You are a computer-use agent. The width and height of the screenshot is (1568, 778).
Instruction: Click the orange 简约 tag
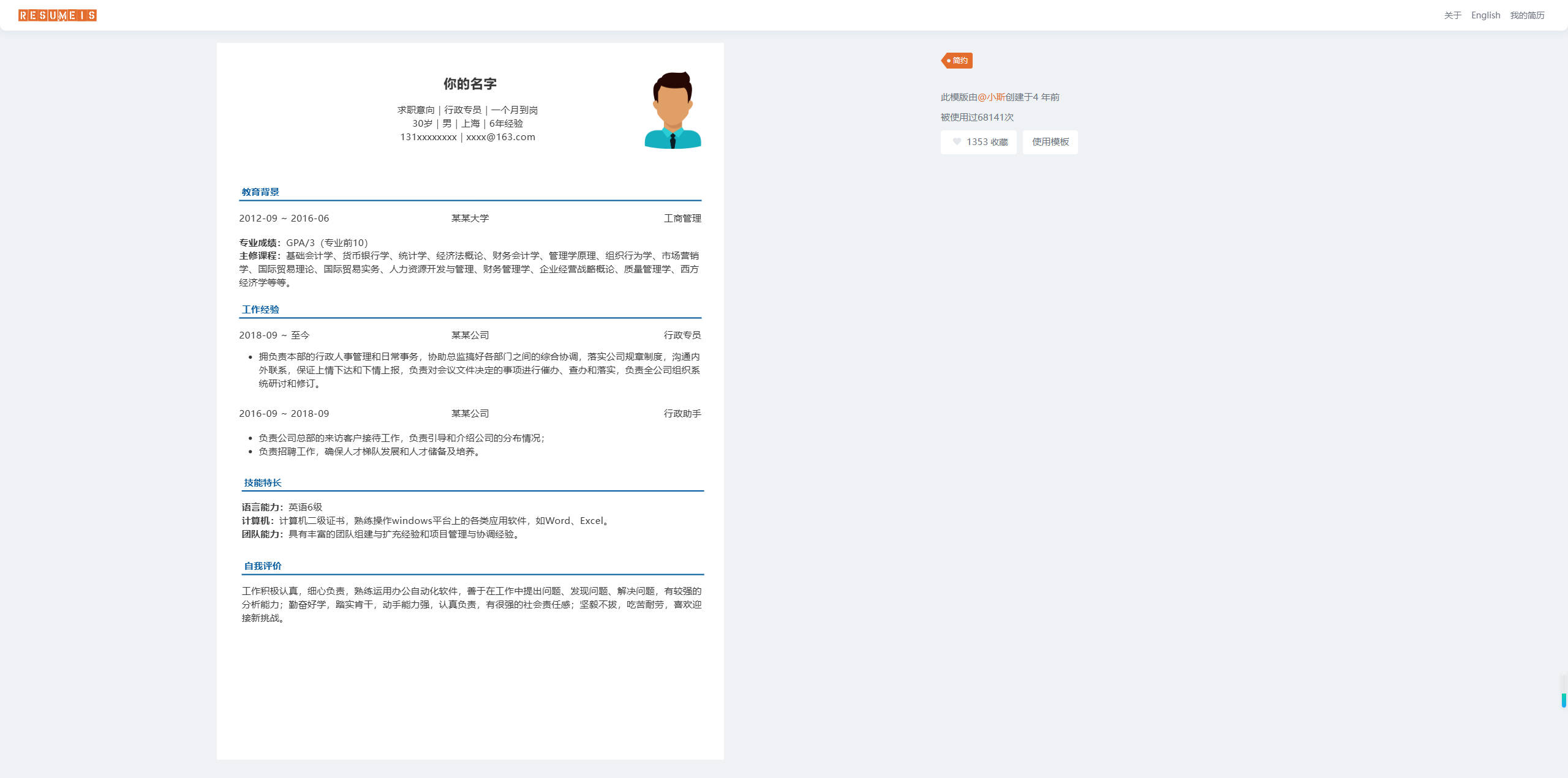957,61
